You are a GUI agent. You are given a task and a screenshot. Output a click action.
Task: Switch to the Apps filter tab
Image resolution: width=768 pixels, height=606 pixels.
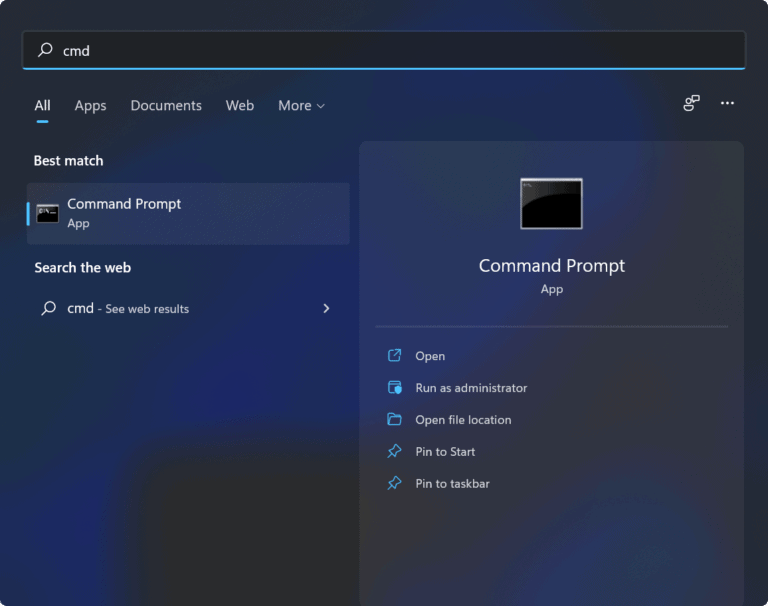point(90,105)
